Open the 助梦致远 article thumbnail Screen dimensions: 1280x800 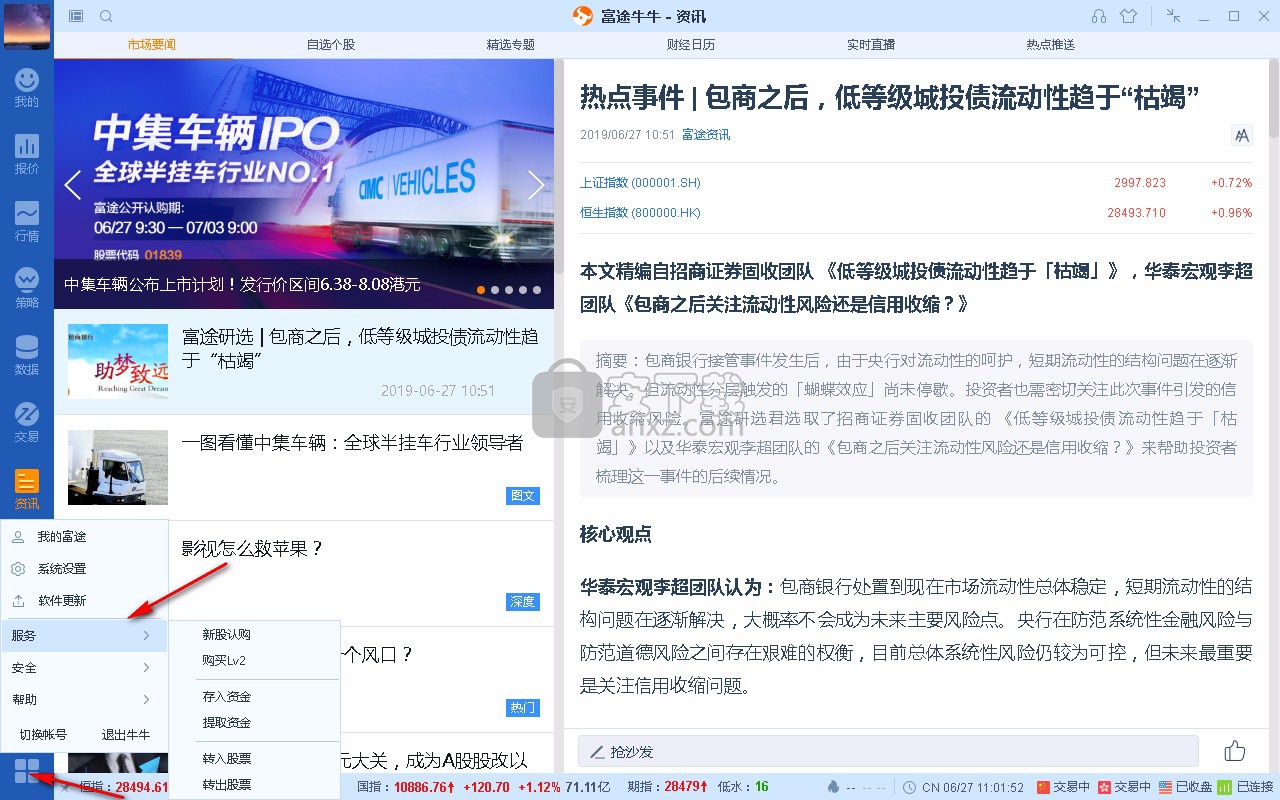tap(118, 361)
